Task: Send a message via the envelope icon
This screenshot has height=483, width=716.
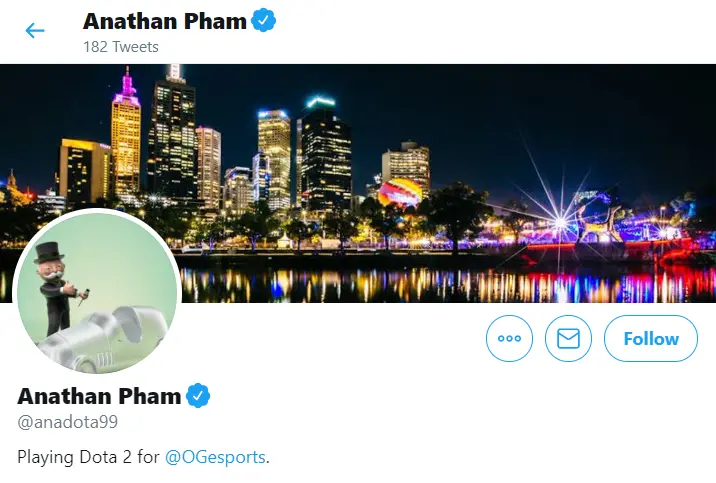Action: (568, 338)
